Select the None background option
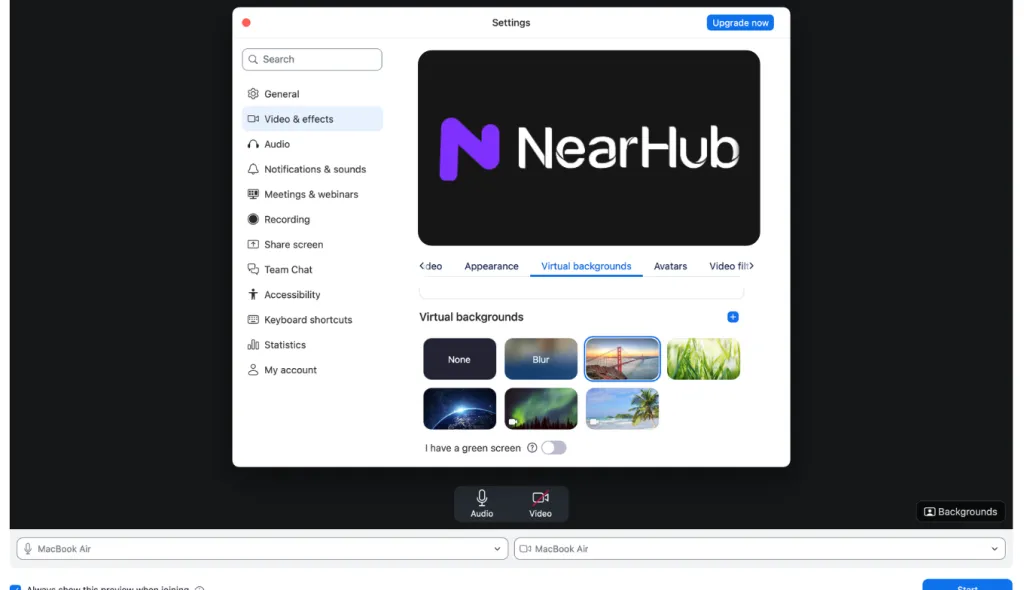 (459, 359)
